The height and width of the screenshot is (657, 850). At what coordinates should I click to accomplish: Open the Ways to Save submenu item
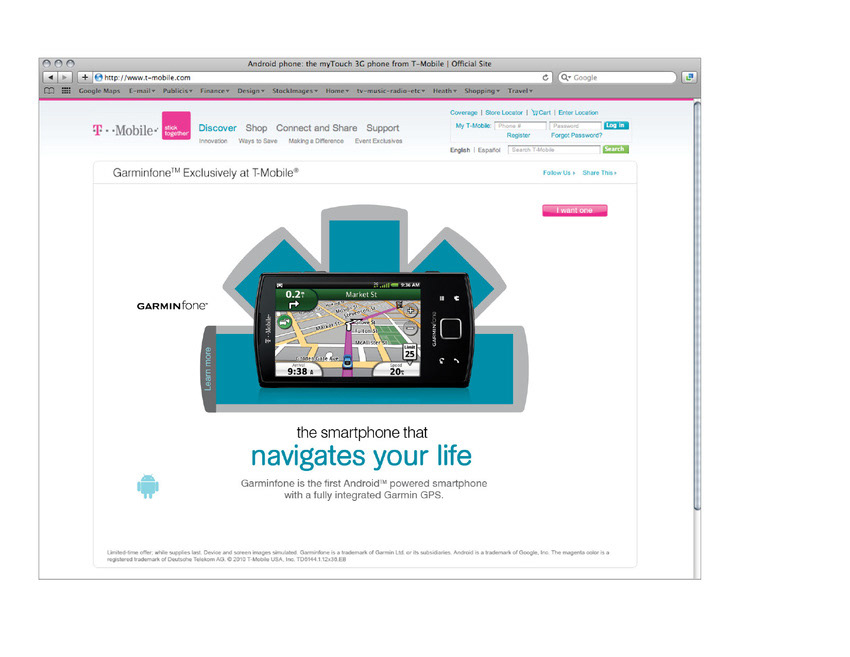(258, 141)
